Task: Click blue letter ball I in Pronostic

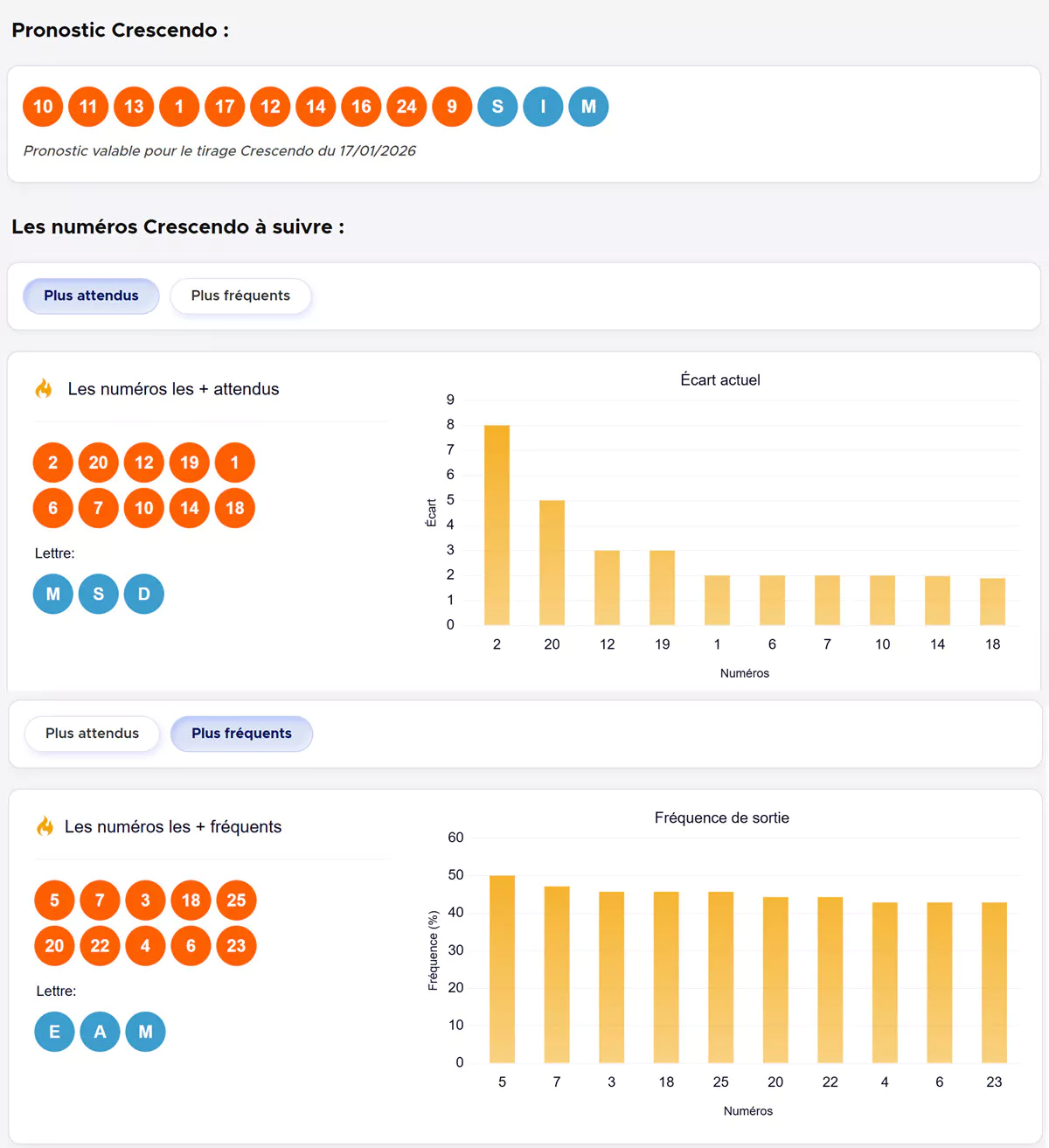Action: click(x=543, y=107)
